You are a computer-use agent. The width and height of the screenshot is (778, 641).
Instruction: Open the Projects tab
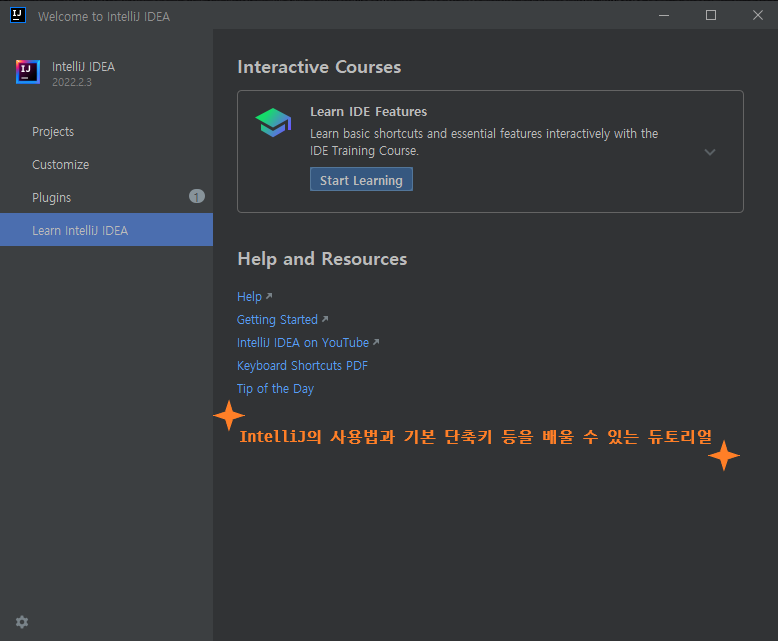click(106, 131)
